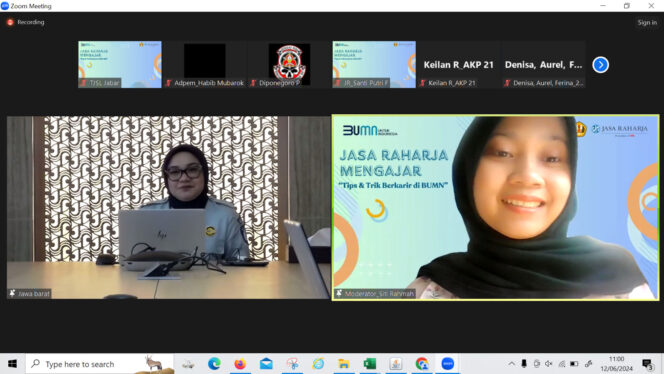Show next participants with blue arrow
This screenshot has width=664, height=374.
[x=600, y=65]
